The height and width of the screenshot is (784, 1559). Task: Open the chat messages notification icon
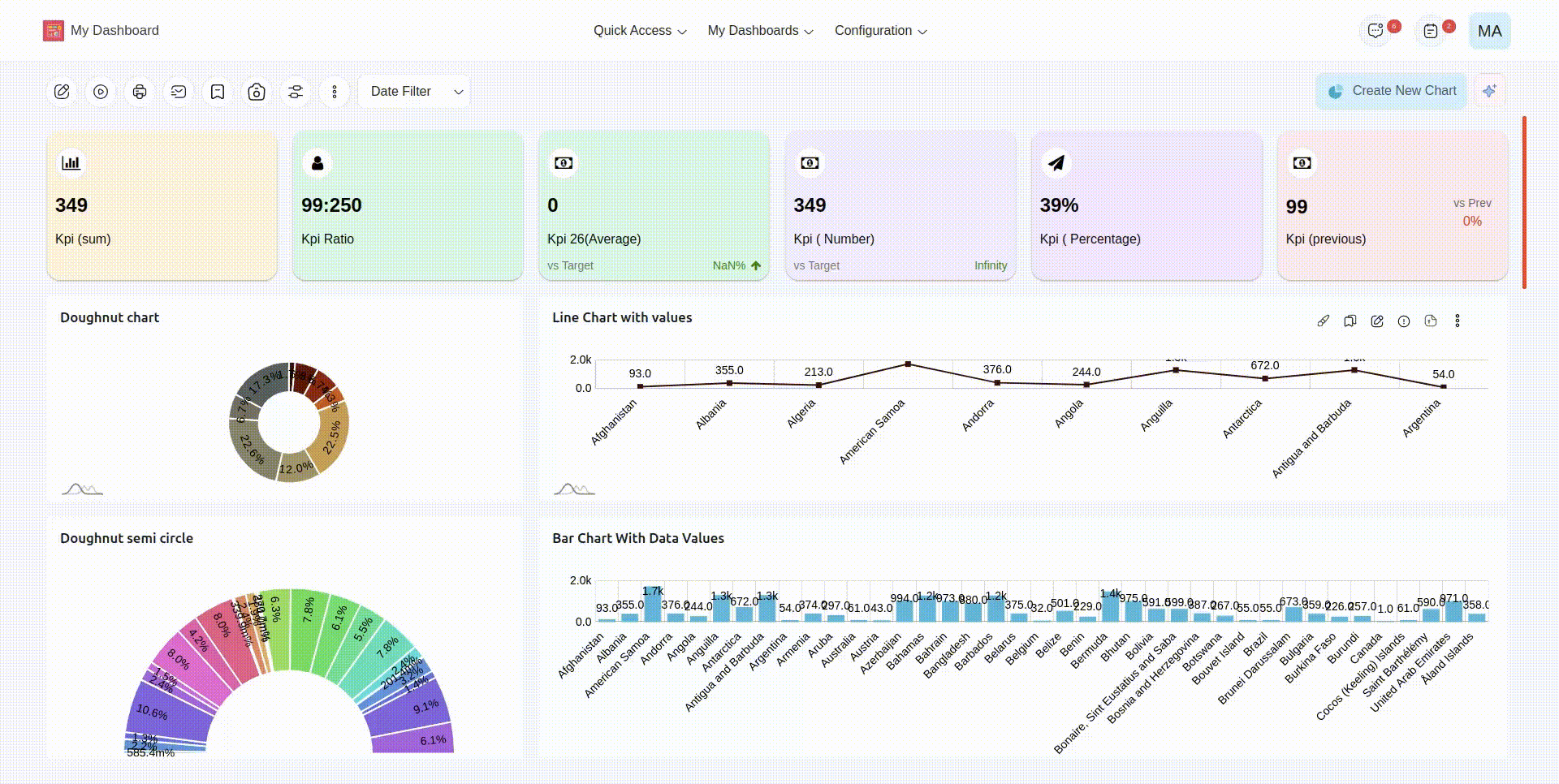[x=1375, y=31]
